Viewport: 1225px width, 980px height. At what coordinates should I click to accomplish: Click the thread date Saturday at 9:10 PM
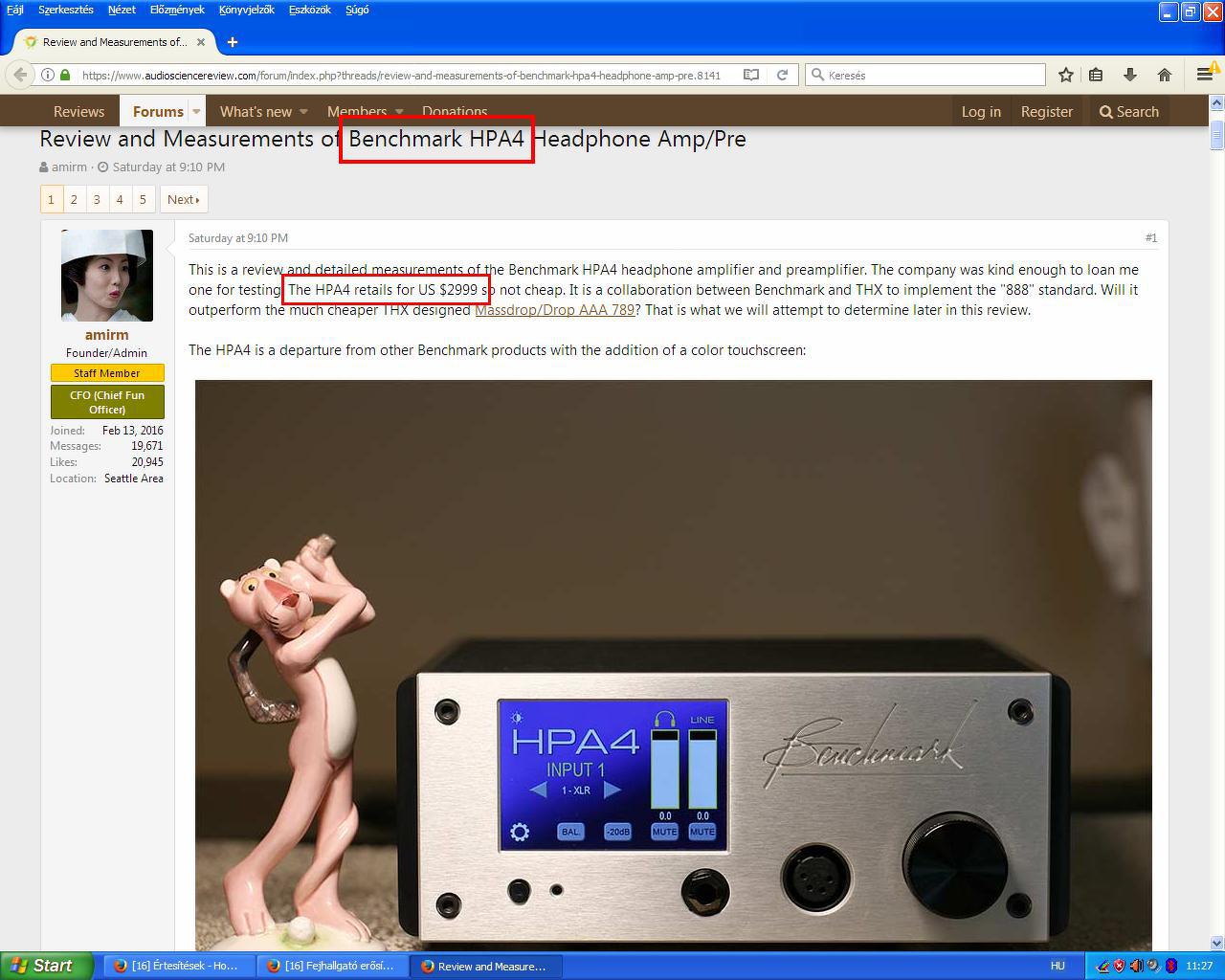(168, 167)
